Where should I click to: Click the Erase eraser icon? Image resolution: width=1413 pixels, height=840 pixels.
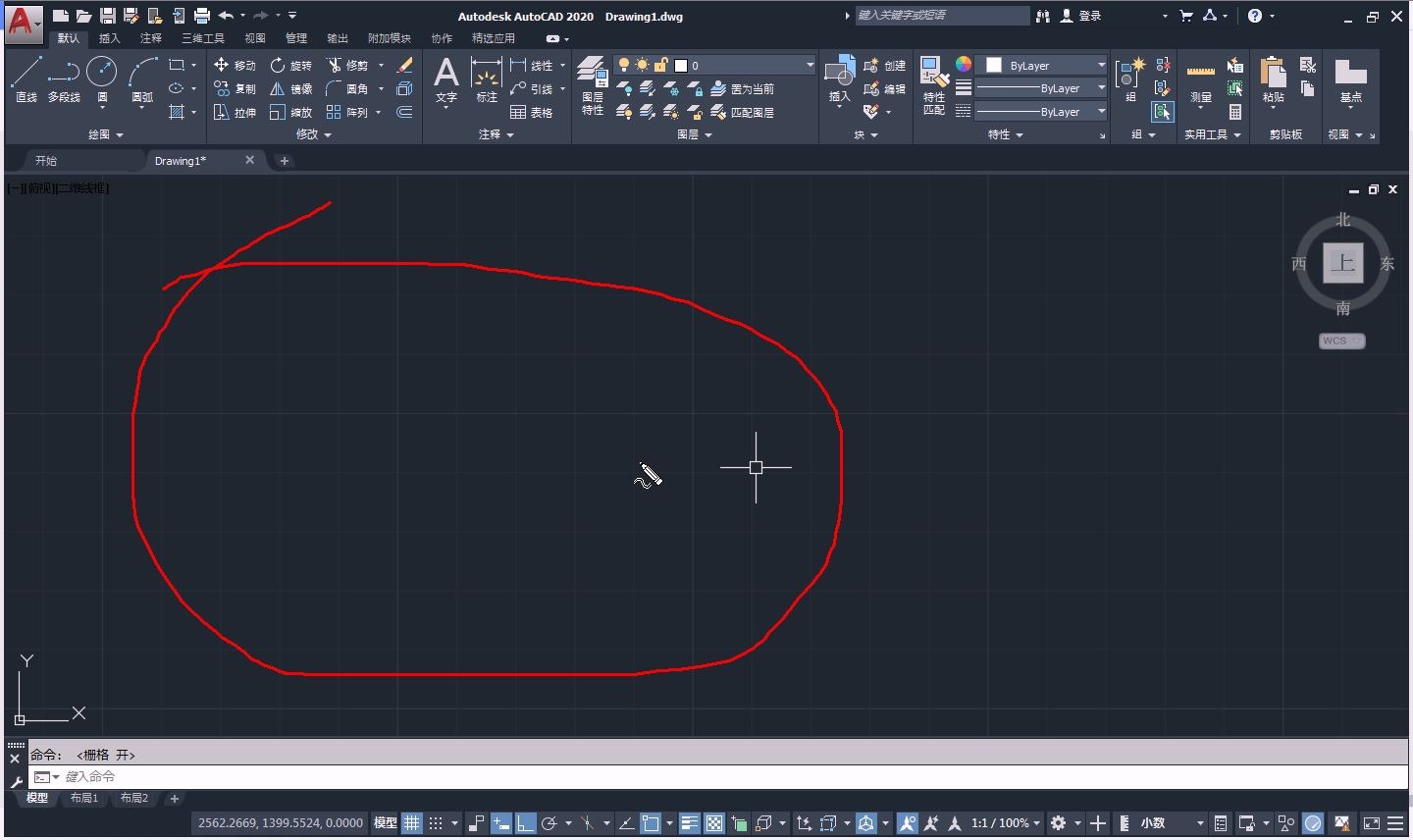pyautogui.click(x=404, y=65)
